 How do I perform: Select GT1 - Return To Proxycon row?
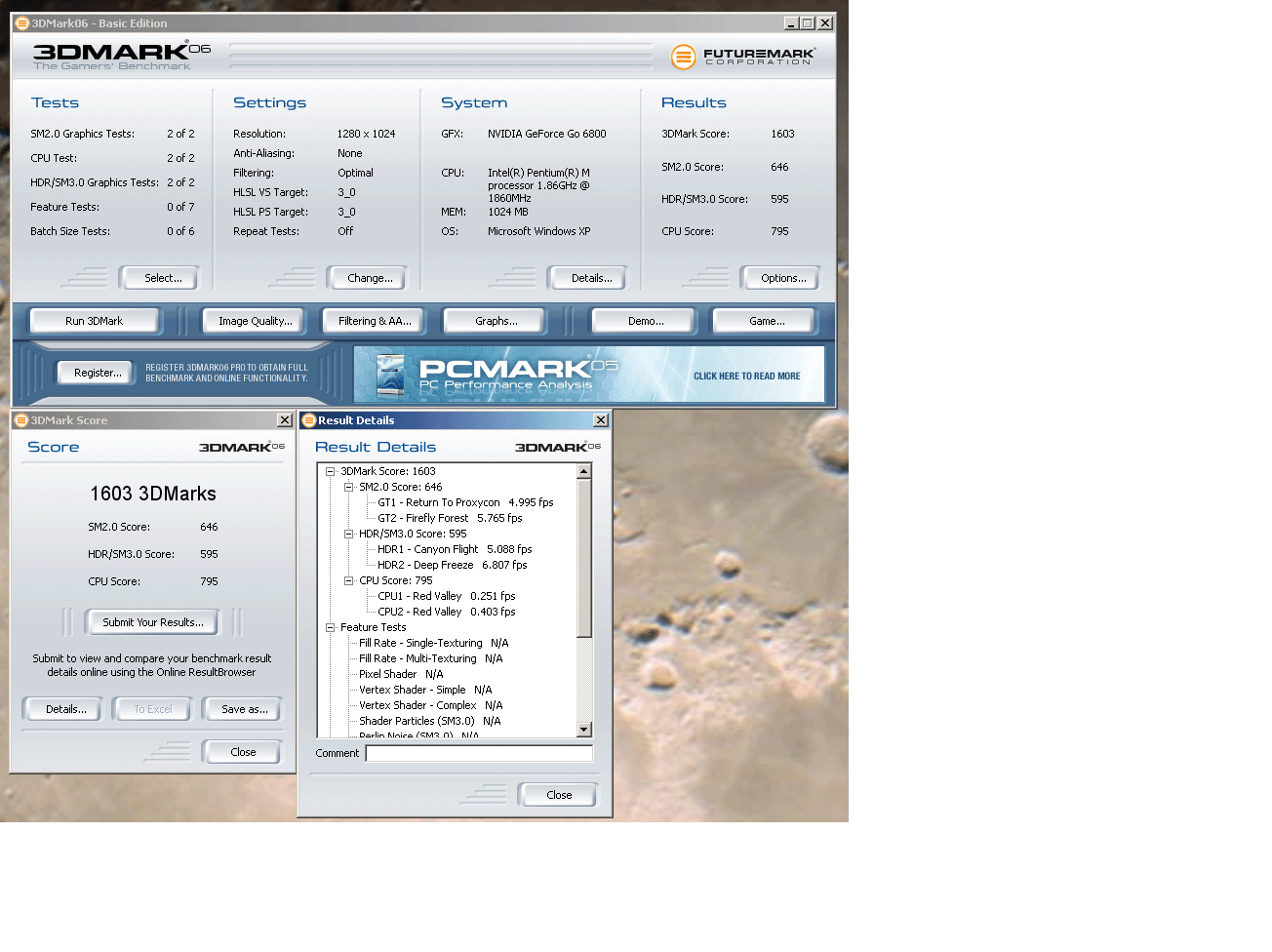click(x=465, y=502)
